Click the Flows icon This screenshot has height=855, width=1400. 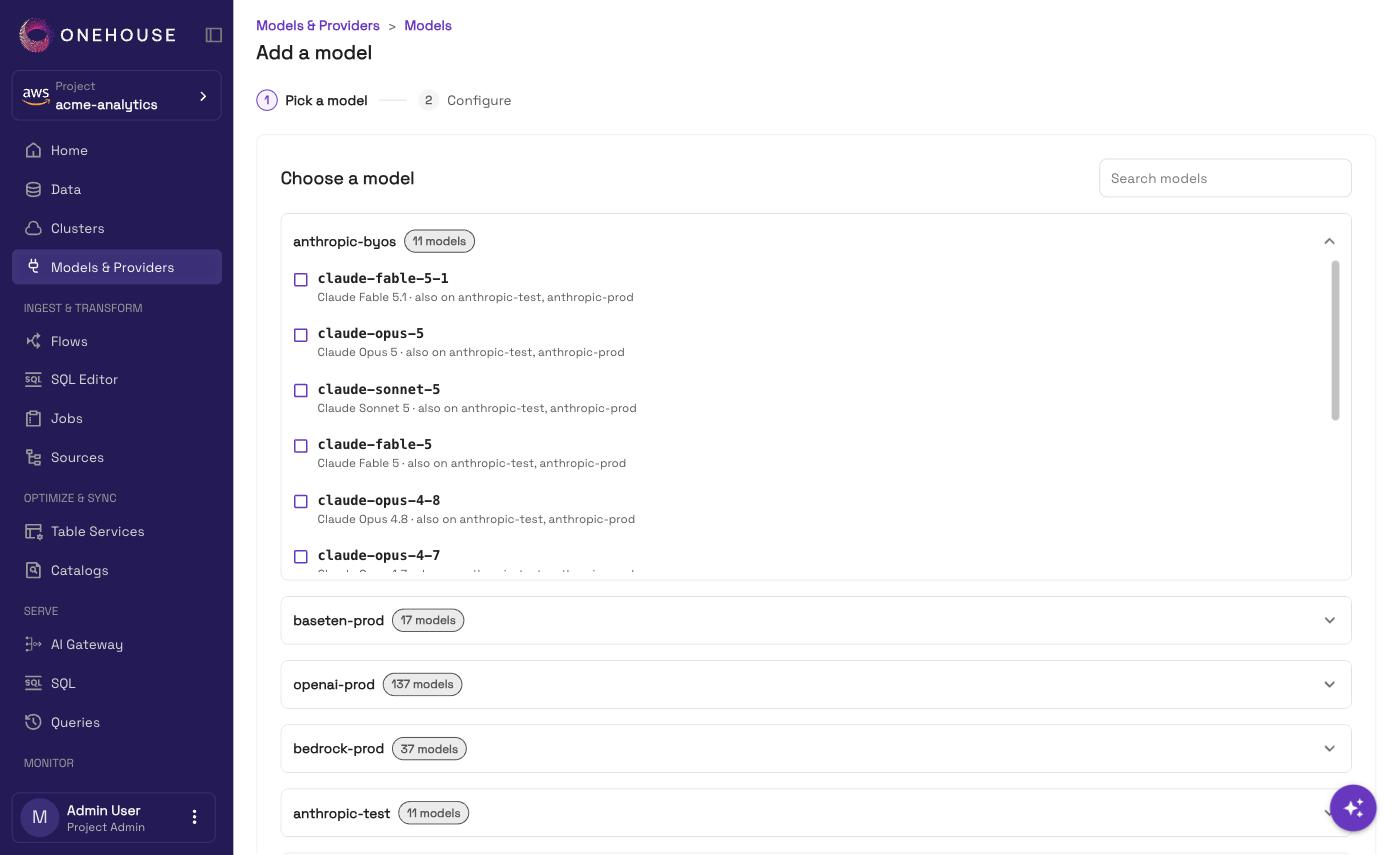click(x=33, y=341)
